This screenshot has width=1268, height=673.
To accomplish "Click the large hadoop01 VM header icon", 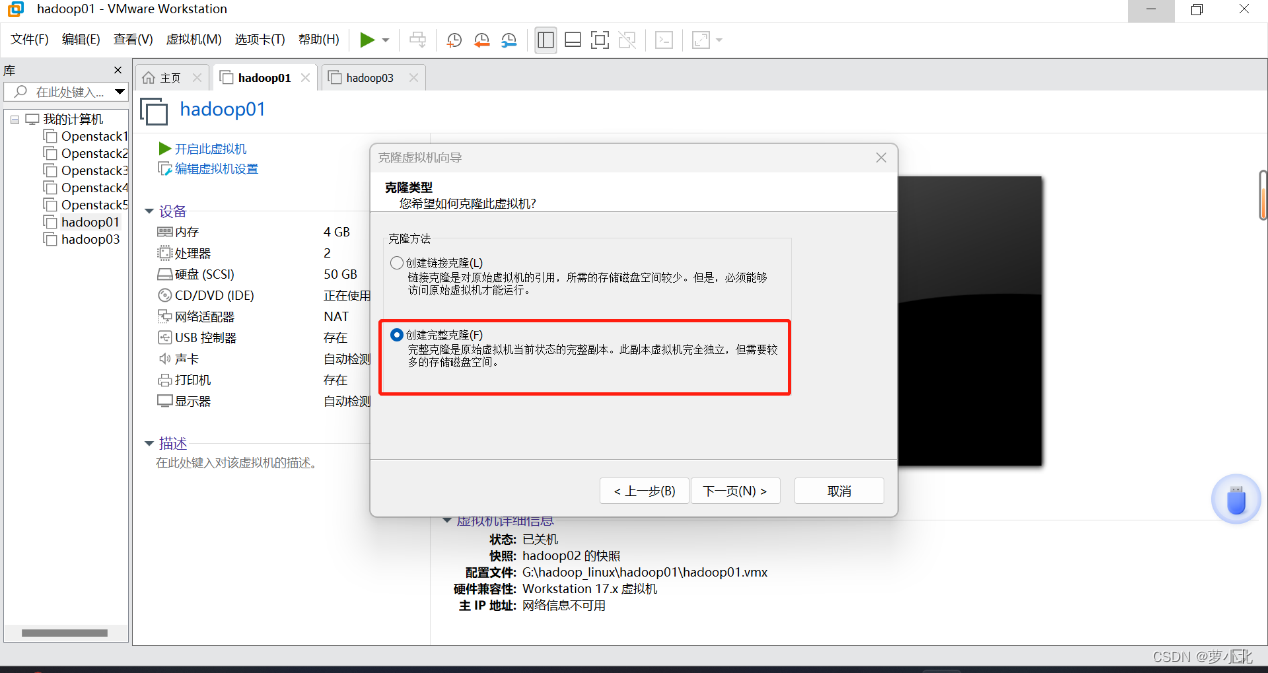I will (x=154, y=111).
